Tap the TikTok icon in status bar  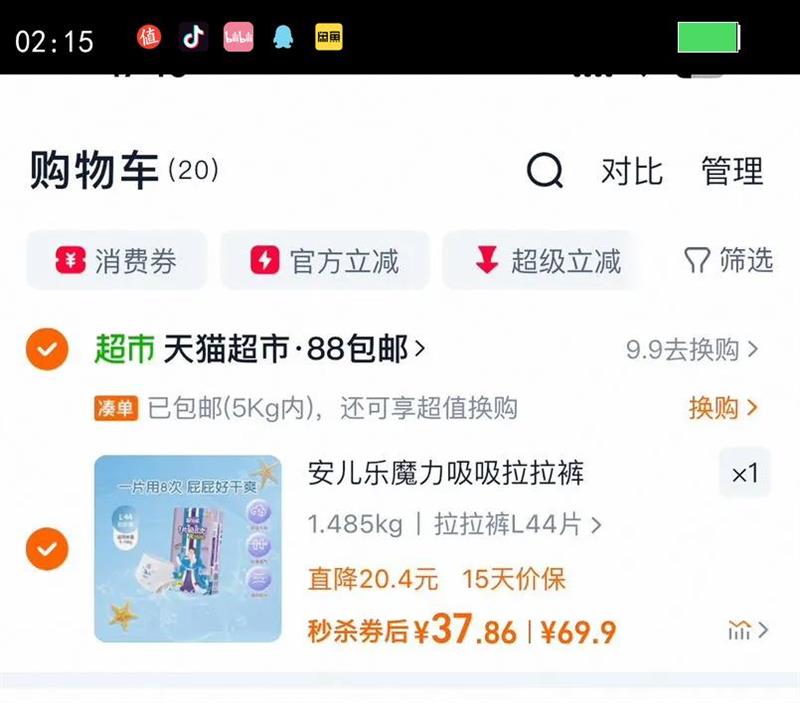193,37
